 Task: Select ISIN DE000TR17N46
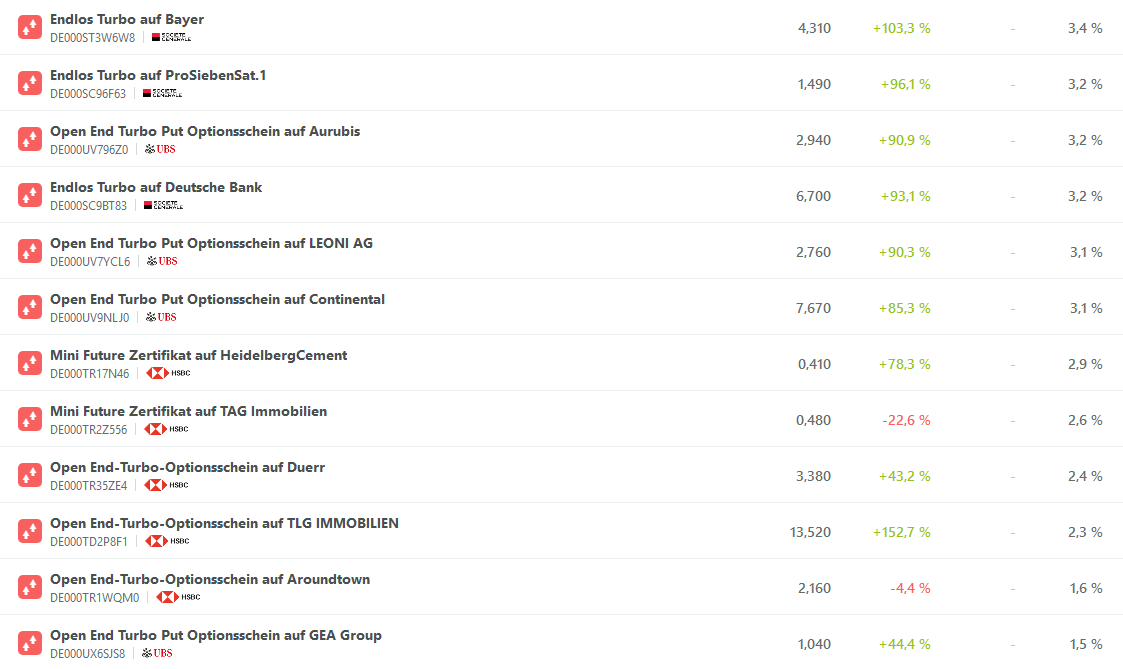90,373
